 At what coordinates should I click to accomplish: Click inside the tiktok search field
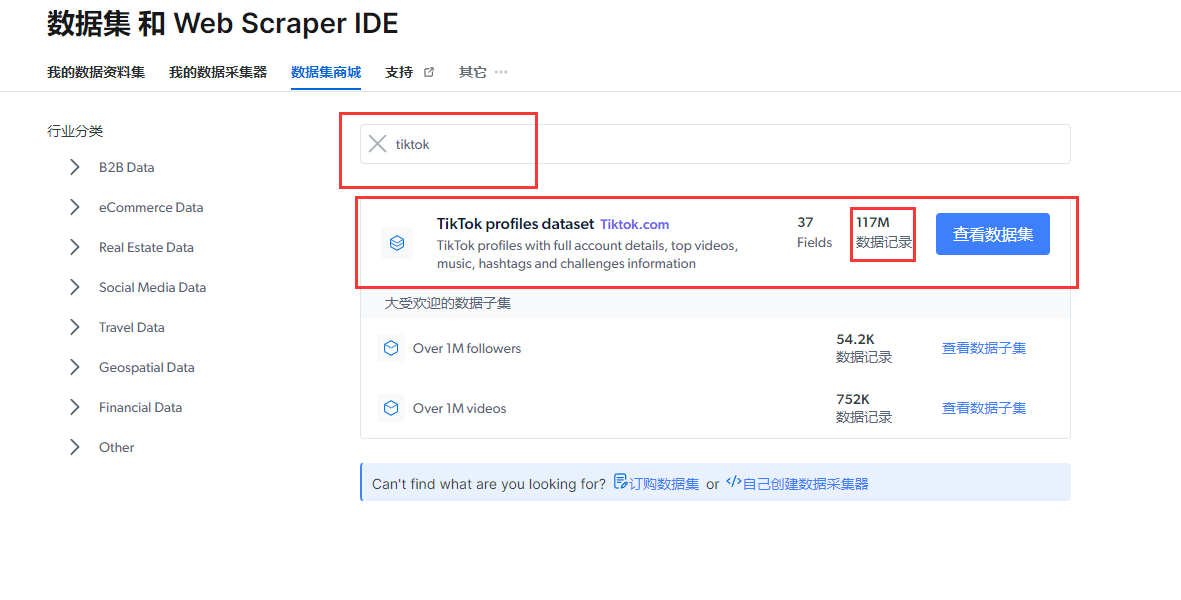pos(716,144)
